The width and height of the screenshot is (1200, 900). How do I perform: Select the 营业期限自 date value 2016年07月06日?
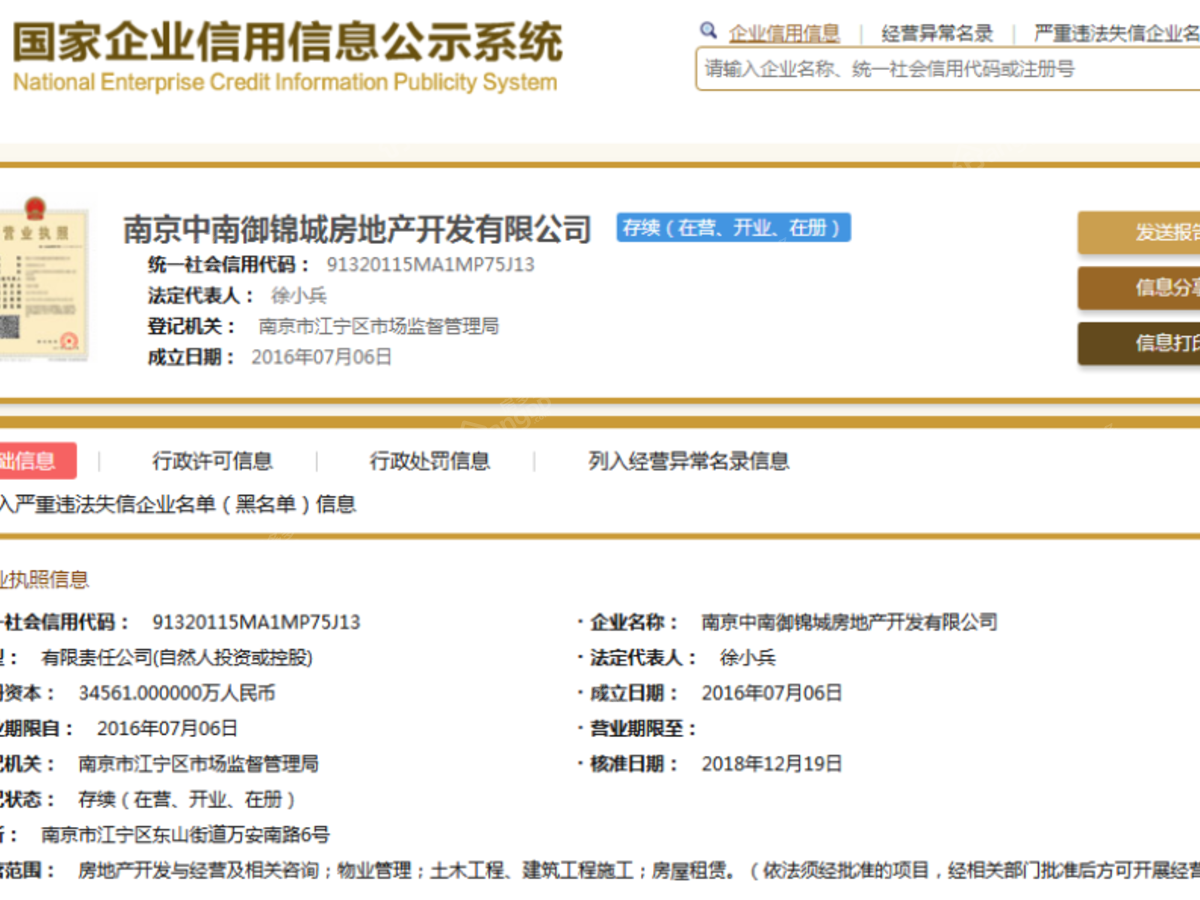[x=167, y=729]
